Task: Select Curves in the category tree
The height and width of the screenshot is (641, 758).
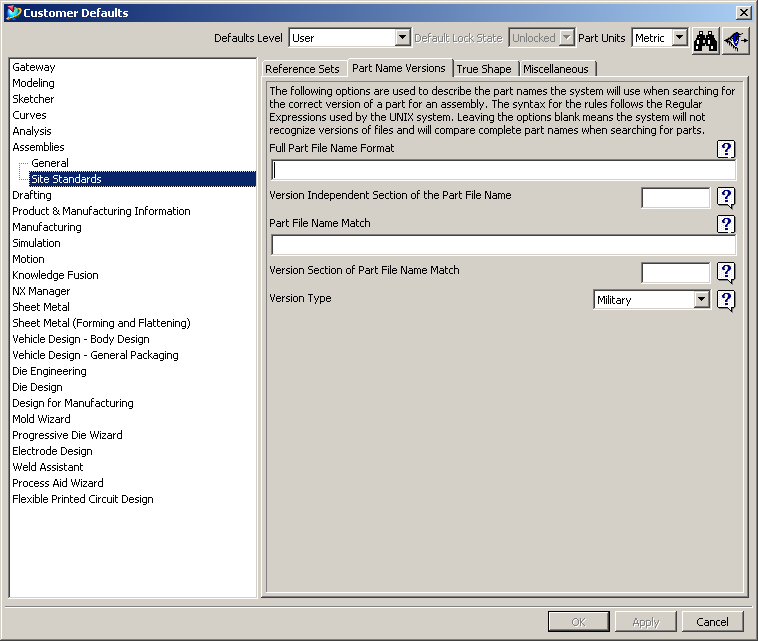Action: (x=29, y=115)
